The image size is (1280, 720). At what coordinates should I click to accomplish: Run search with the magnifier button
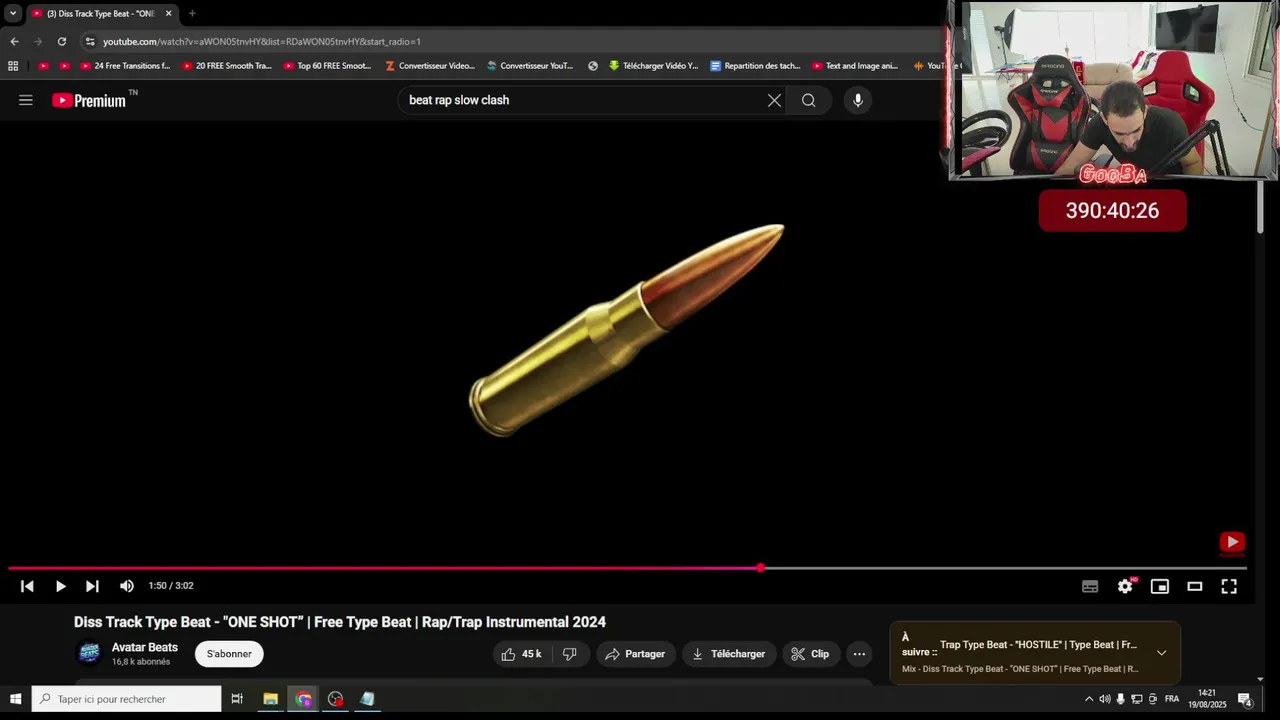[808, 100]
